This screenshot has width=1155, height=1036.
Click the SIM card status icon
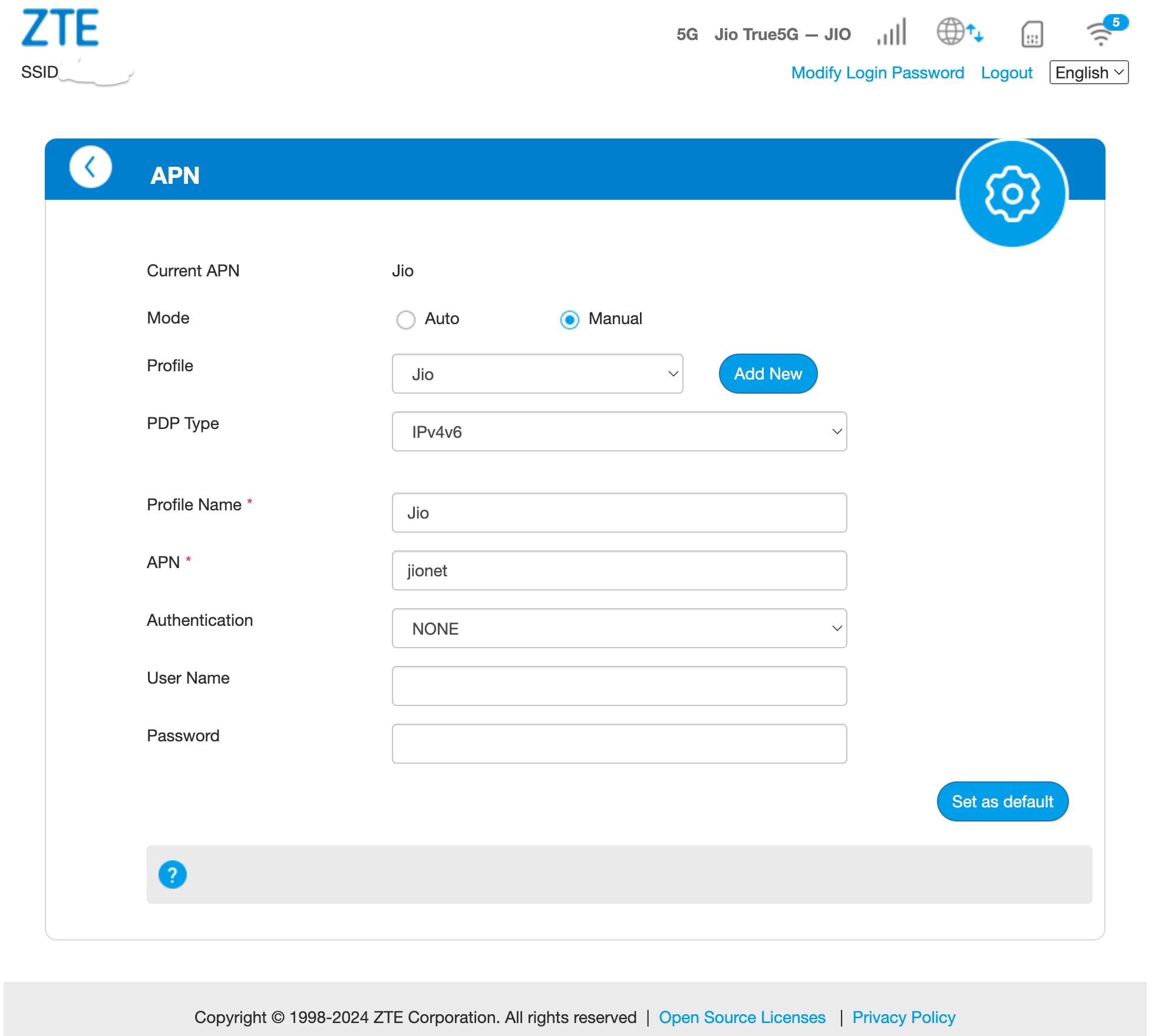point(1031,34)
